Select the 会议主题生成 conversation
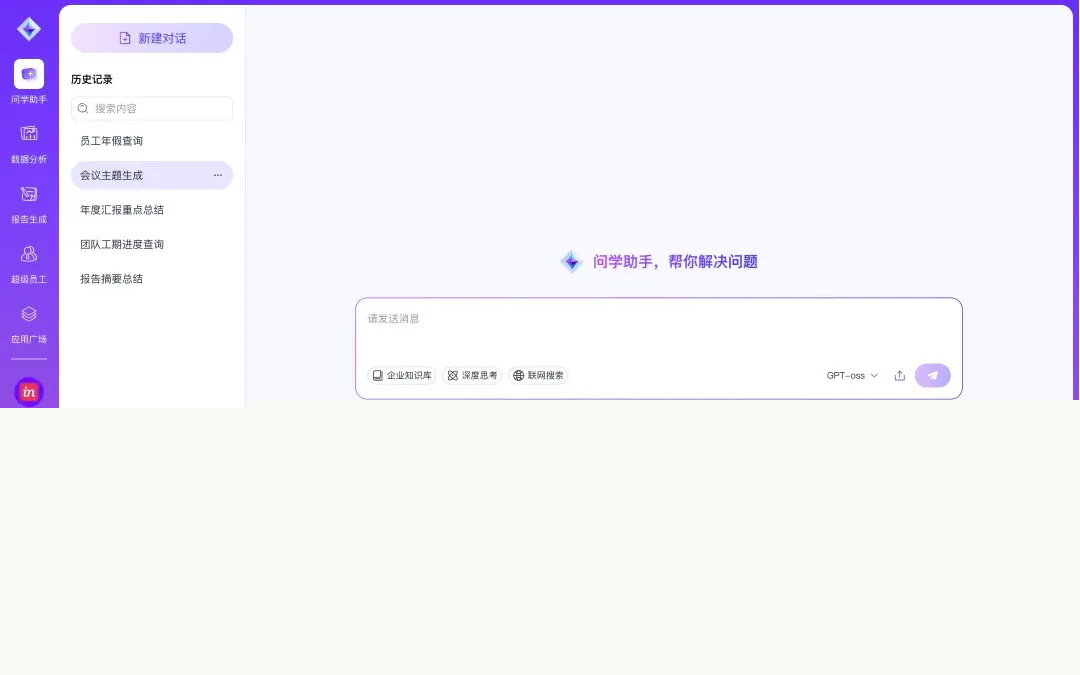This screenshot has height=675, width=1080. click(x=152, y=176)
